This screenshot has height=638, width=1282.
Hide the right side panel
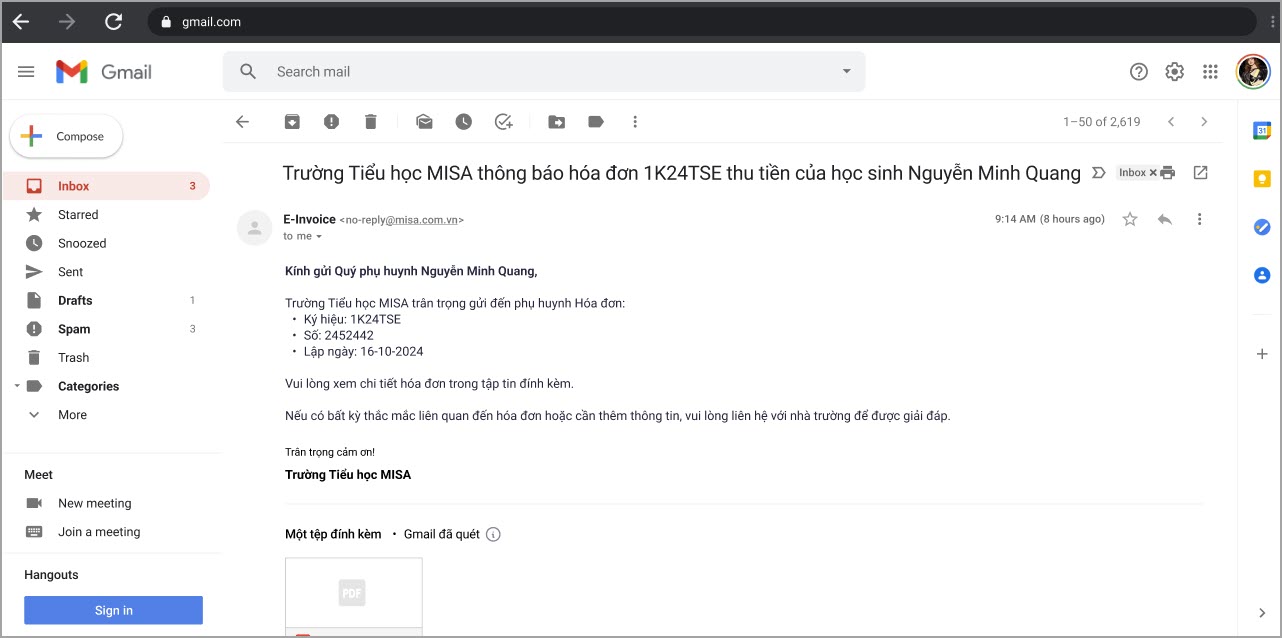coord(1262,613)
